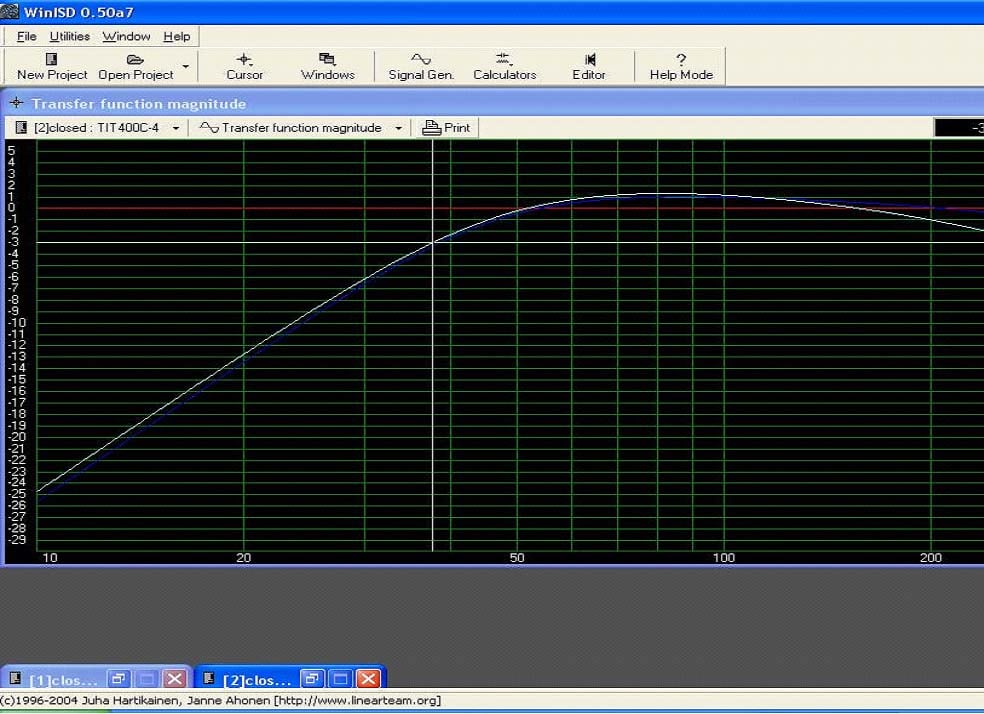The image size is (984, 714).
Task: Activate the Cursor tool
Action: point(244,61)
